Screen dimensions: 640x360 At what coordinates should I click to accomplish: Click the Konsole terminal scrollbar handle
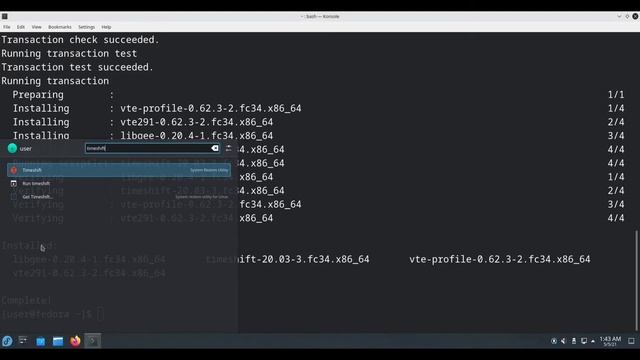637,281
